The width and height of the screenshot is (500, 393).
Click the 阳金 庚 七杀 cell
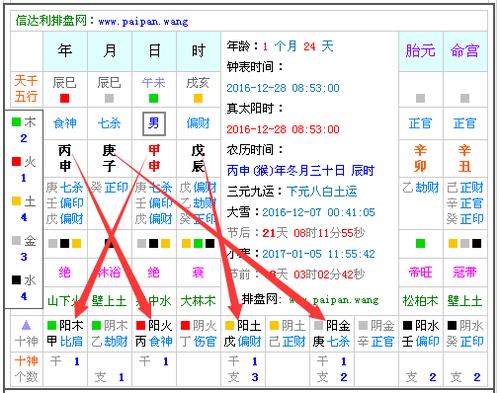(332, 333)
